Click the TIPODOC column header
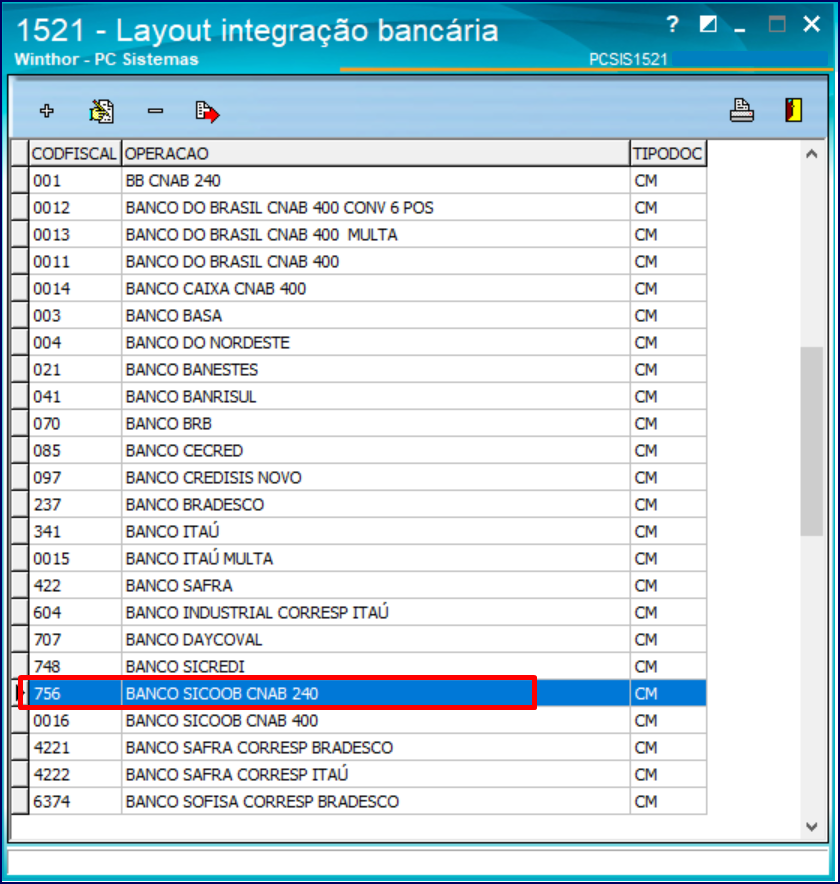Image resolution: width=840 pixels, height=884 pixels. pyautogui.click(x=668, y=153)
